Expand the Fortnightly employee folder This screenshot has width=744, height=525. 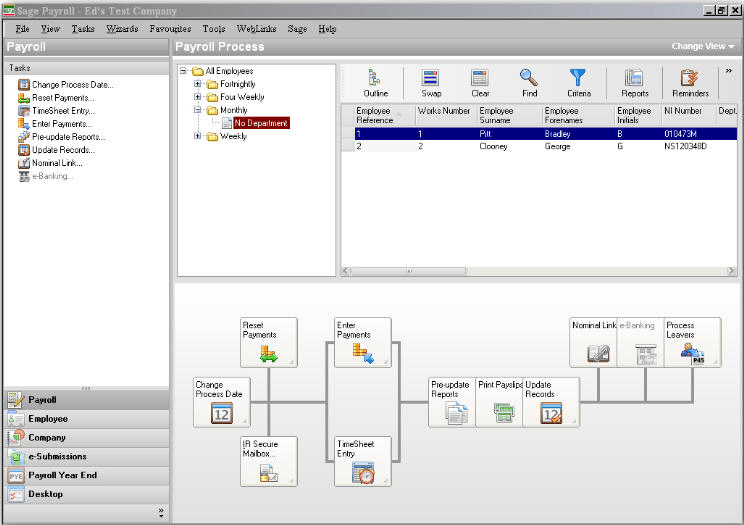pyautogui.click(x=198, y=84)
